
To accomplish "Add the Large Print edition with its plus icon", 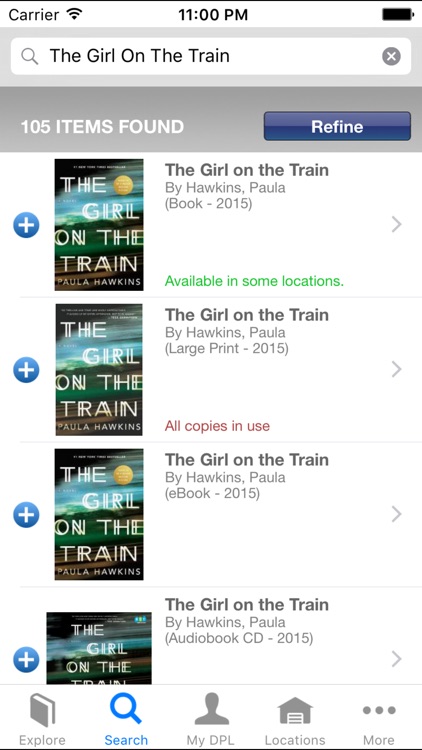I will click(26, 370).
